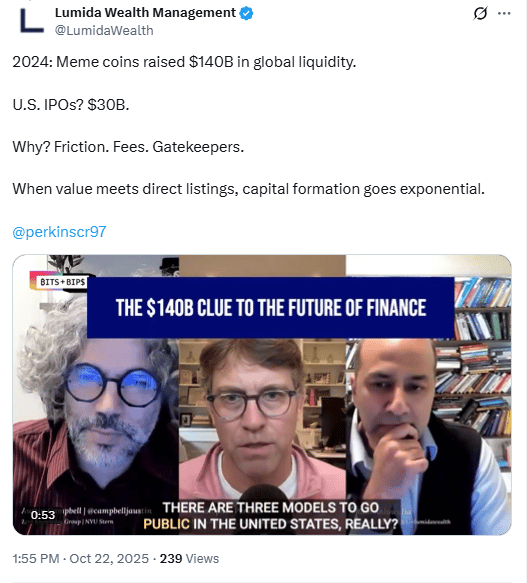This screenshot has width=527, height=583.
Task: Click the BITS+BIPS logo in video
Action: (62, 282)
